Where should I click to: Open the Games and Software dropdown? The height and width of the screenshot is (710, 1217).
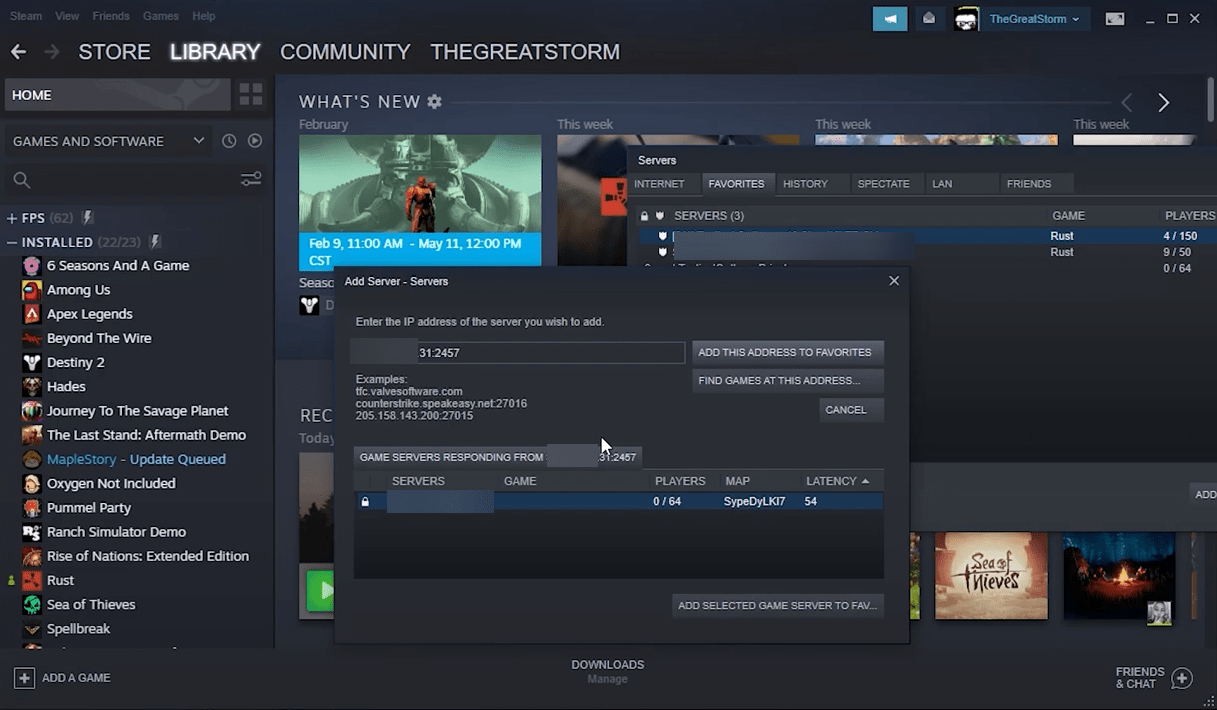click(x=108, y=141)
